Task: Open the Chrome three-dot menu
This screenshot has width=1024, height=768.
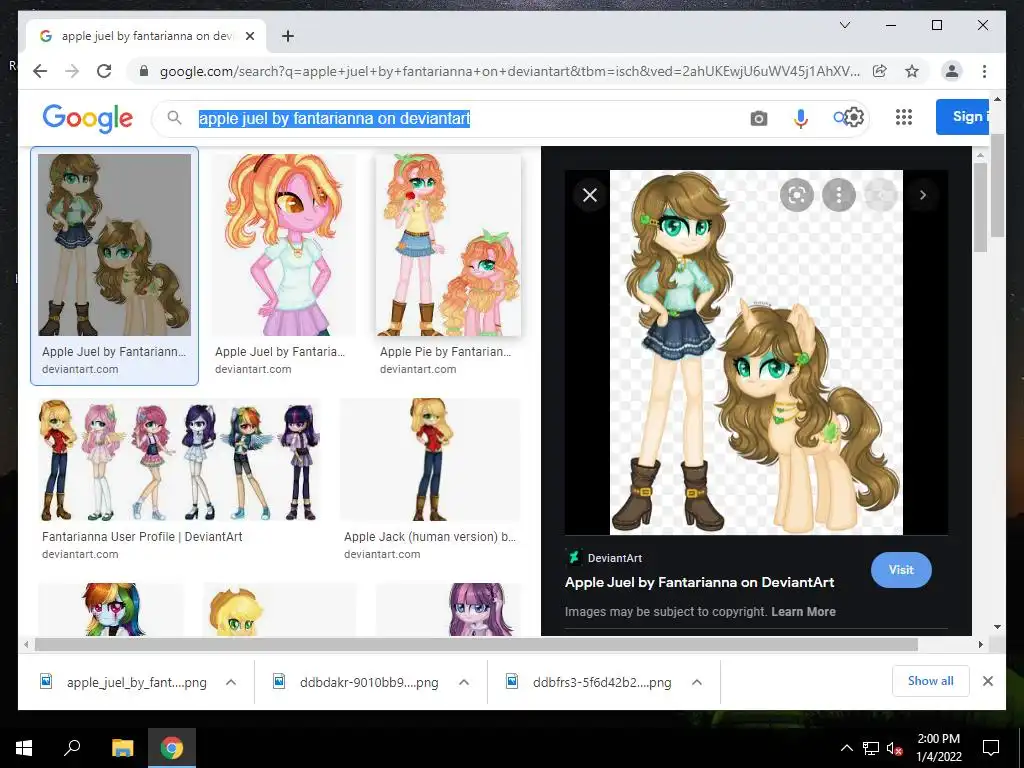Action: click(x=984, y=71)
